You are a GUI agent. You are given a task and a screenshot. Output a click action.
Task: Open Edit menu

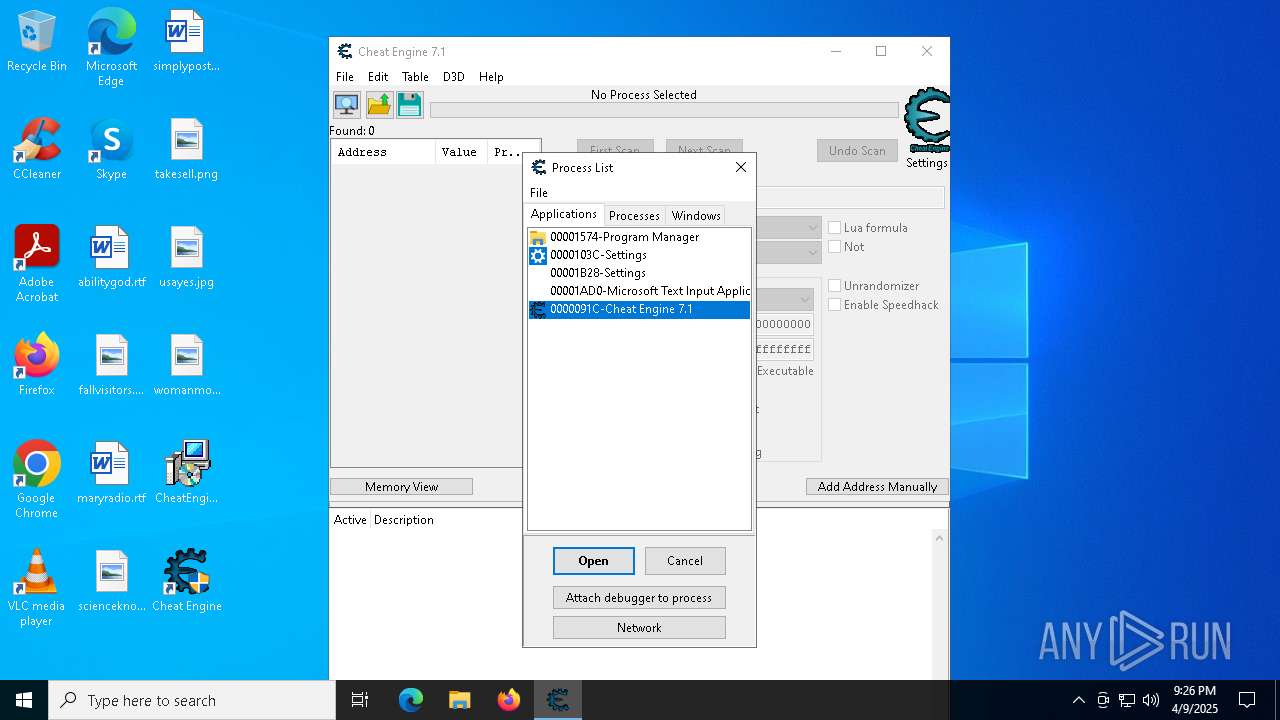378,77
